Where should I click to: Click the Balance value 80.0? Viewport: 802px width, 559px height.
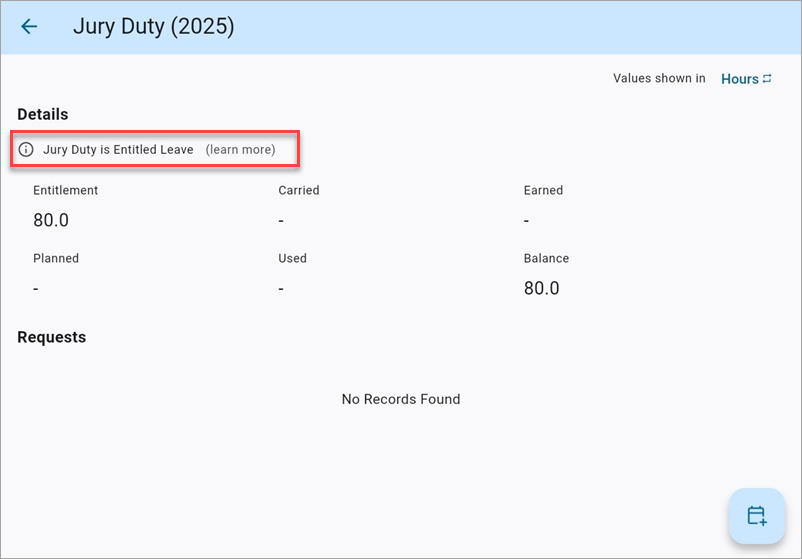point(542,288)
